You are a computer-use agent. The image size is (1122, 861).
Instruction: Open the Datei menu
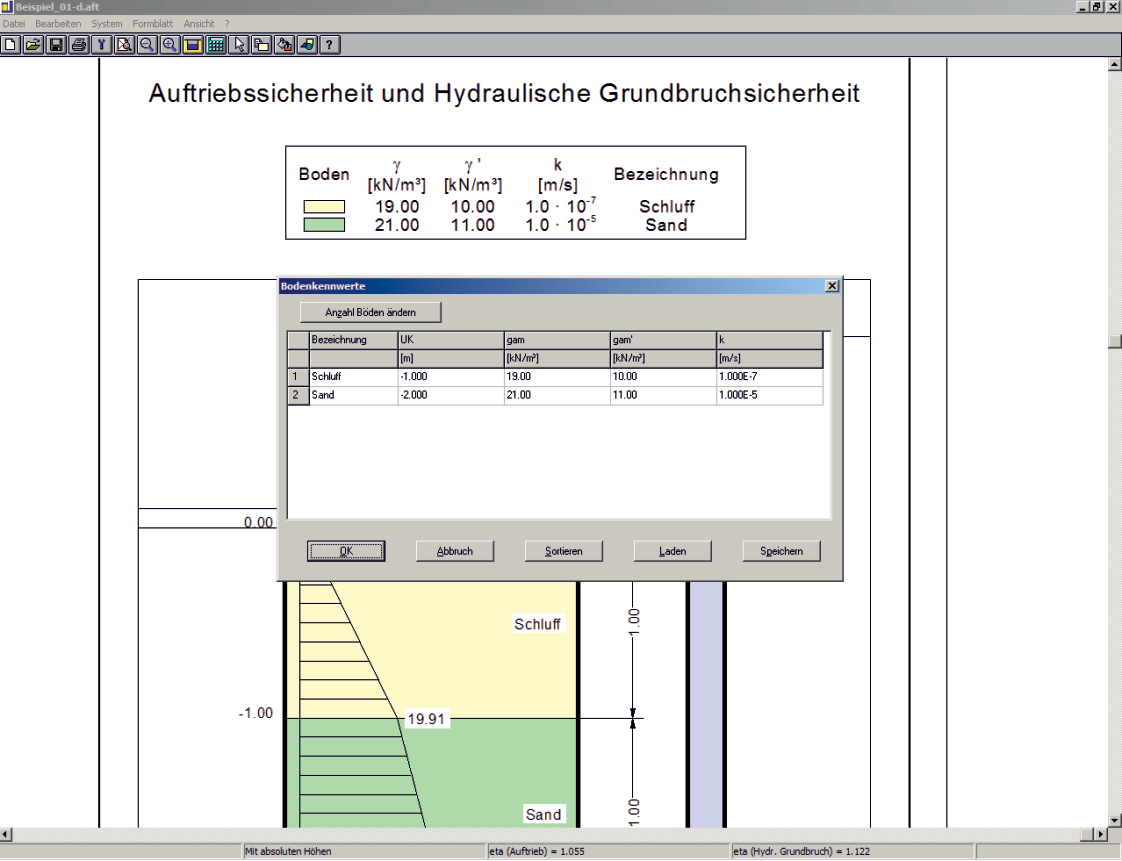coord(14,23)
